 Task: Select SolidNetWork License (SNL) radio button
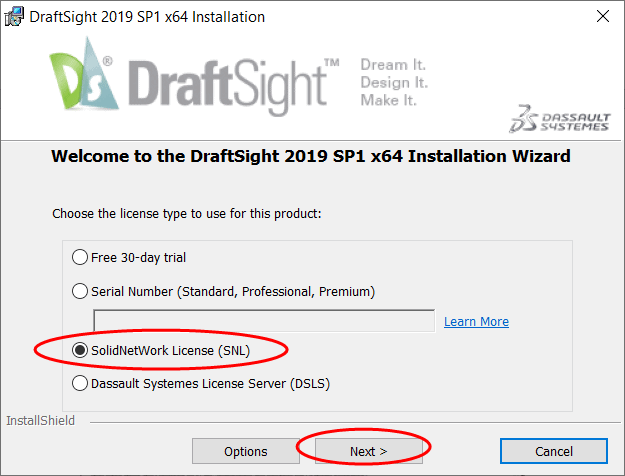[81, 350]
